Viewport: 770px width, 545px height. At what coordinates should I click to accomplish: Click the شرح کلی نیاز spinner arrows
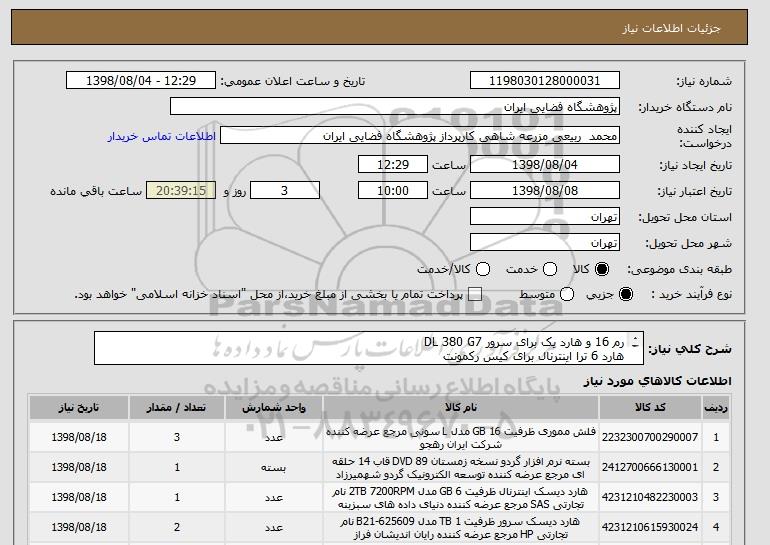click(x=636, y=342)
